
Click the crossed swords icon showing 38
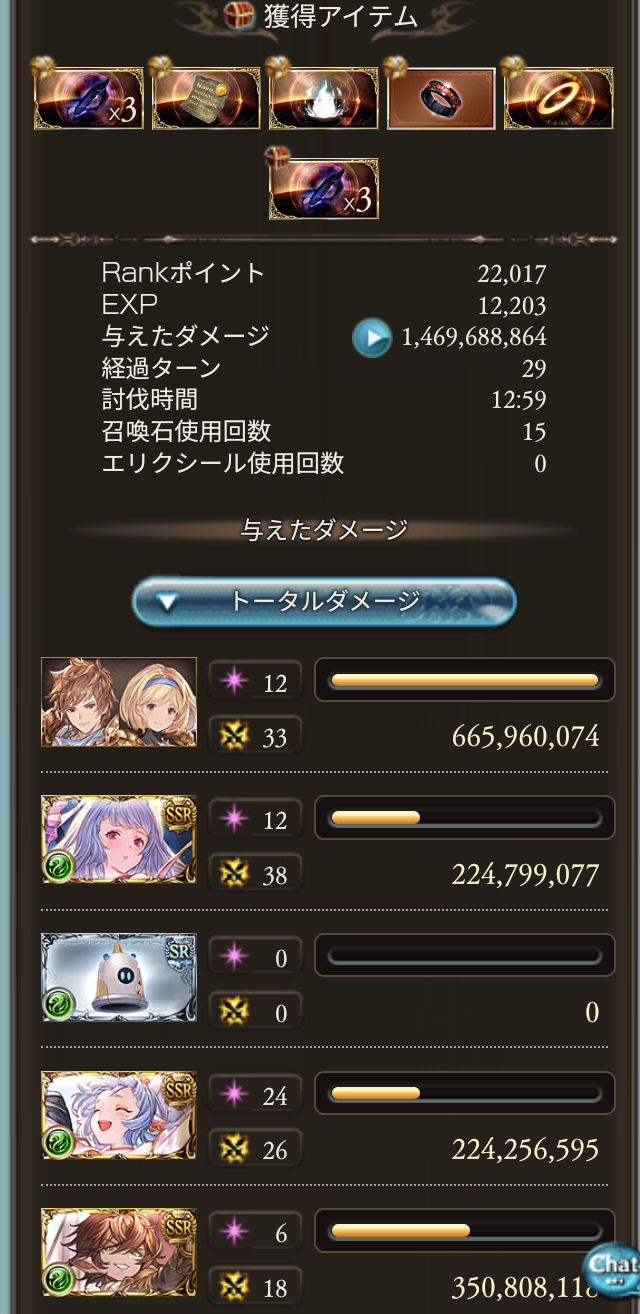click(x=234, y=875)
